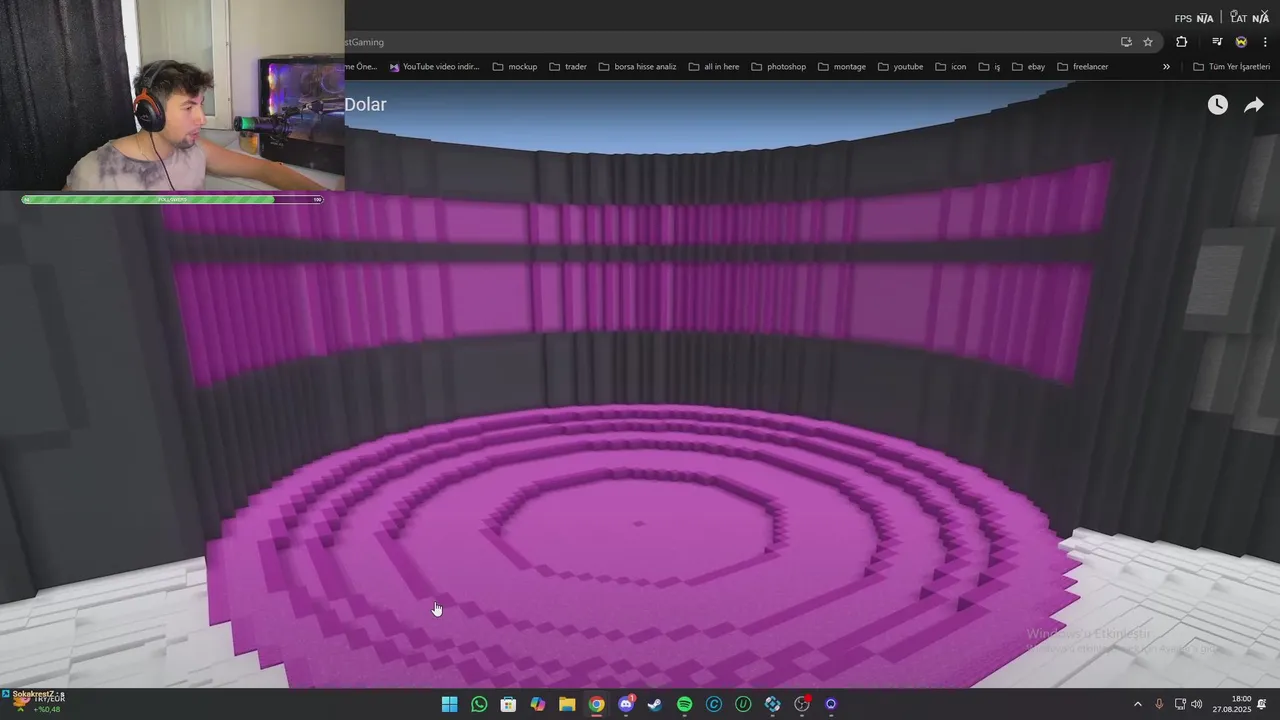Open Spotify from the taskbar
The width and height of the screenshot is (1280, 720).
684,704
